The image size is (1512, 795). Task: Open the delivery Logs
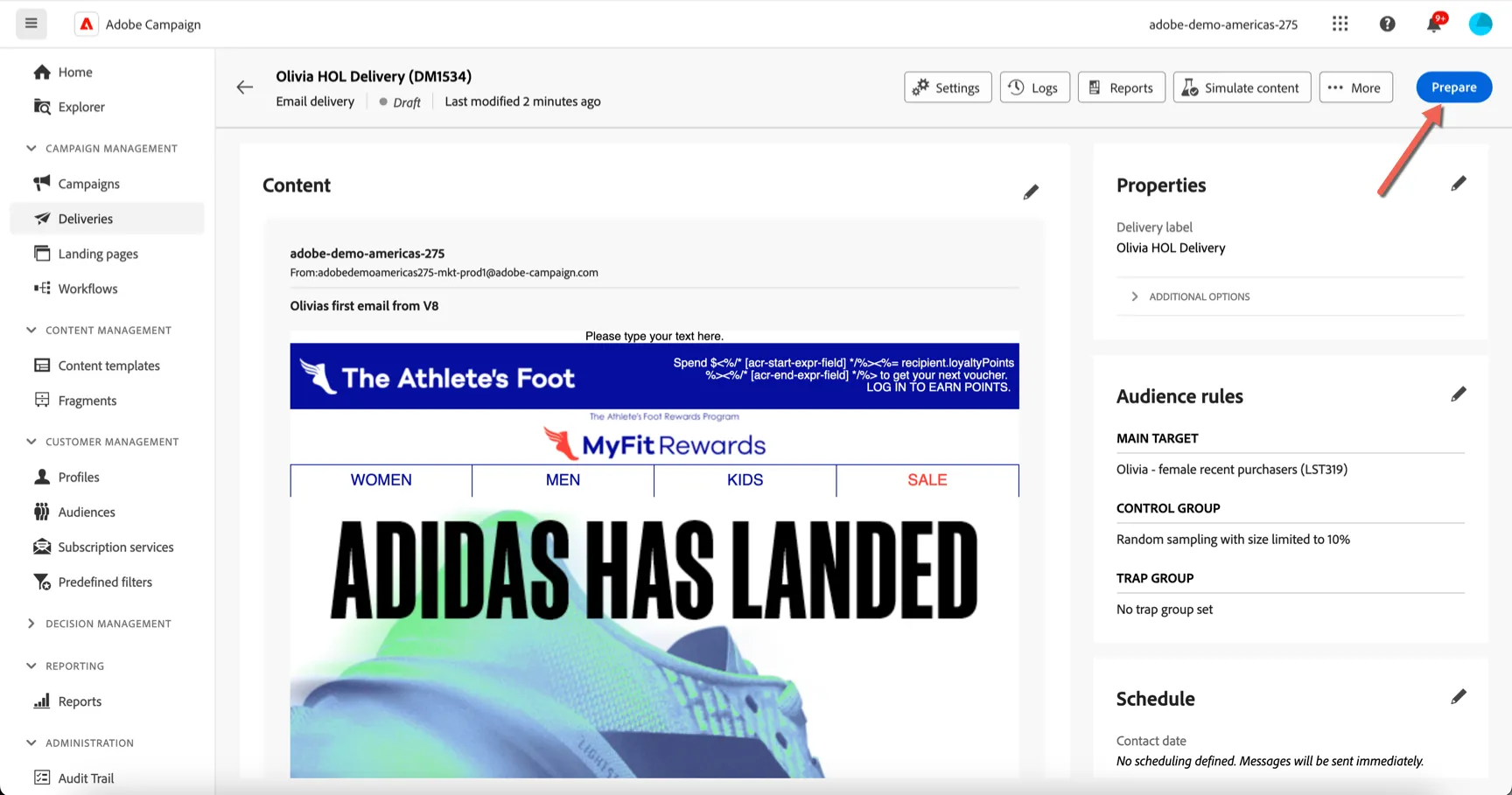[1034, 87]
